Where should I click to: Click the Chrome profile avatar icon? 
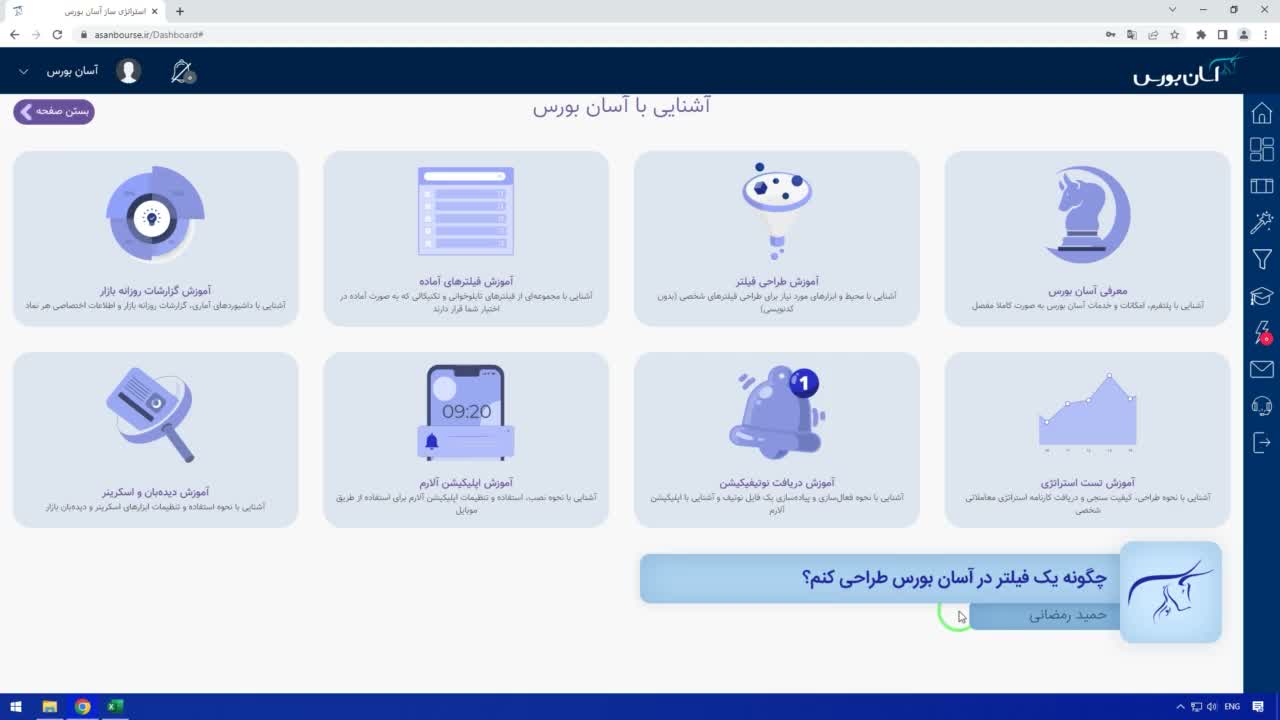point(1244,34)
